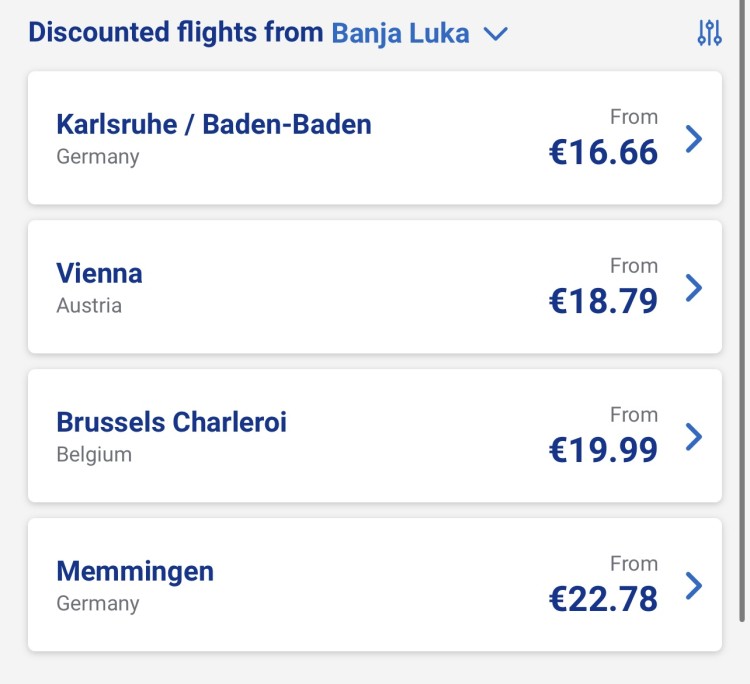Click the Austria country label under Vienna

coord(89,305)
